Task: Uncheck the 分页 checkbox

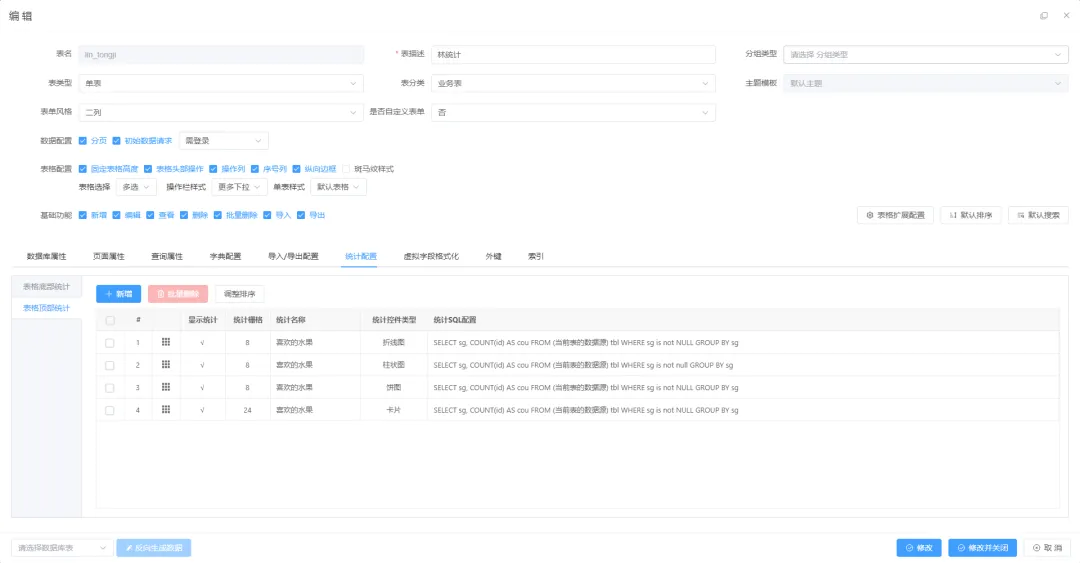Action: [x=83, y=141]
